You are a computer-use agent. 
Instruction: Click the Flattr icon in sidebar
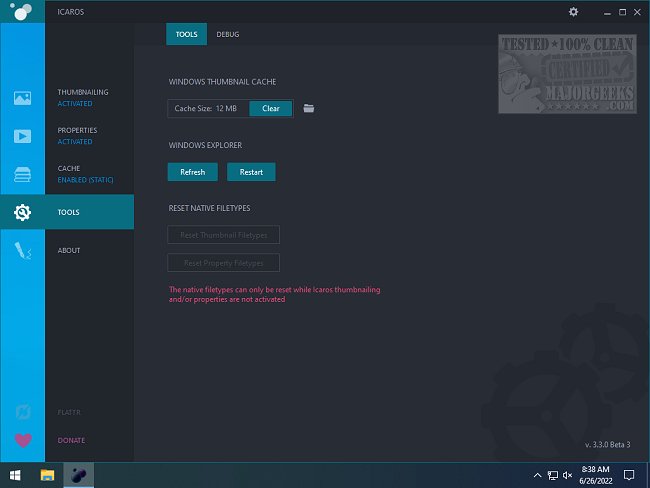coord(22,412)
